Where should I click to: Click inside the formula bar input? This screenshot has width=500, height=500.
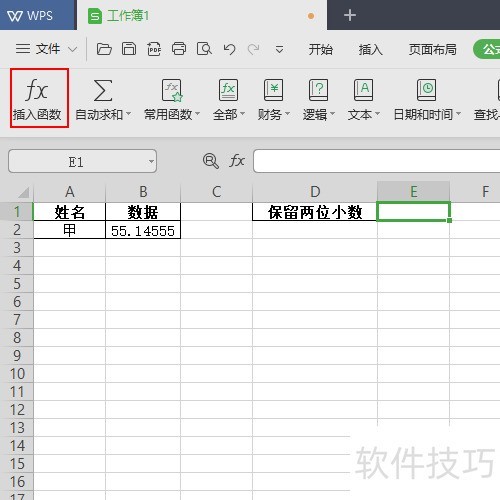pyautogui.click(x=377, y=161)
